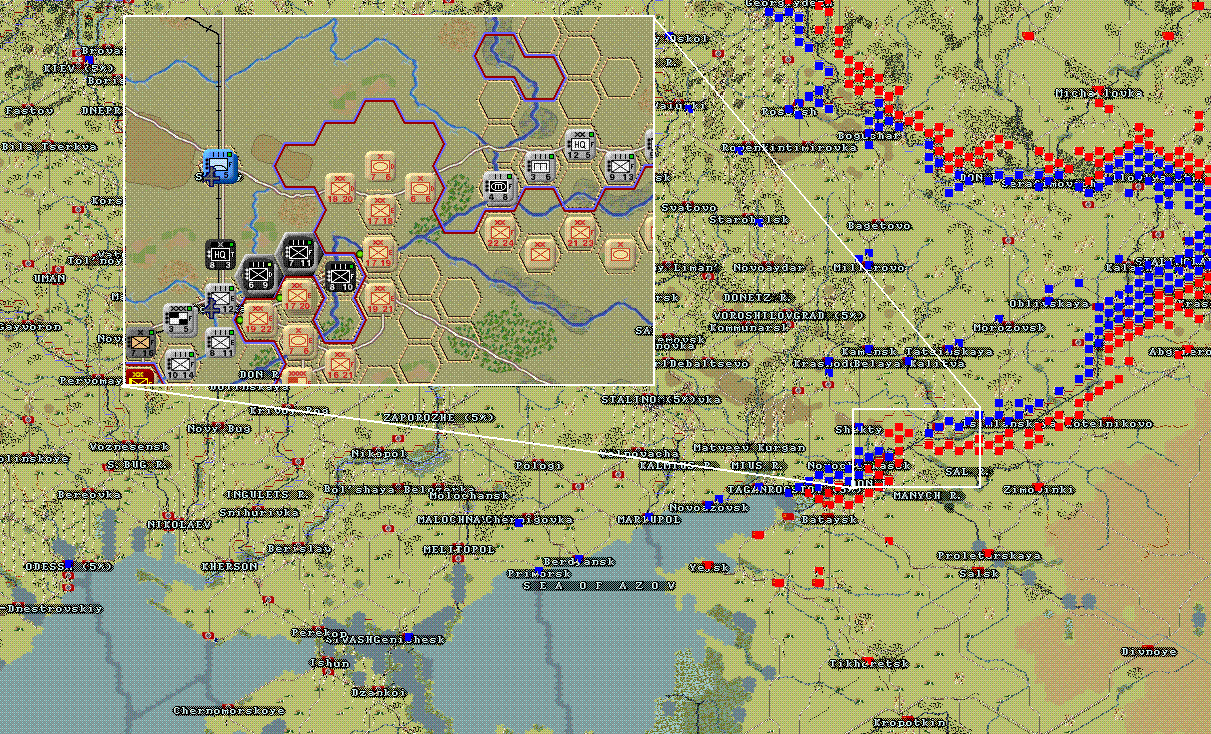Select the unnumbered Soviet infantry counter between 22 24 and 21 23

[x=540, y=253]
